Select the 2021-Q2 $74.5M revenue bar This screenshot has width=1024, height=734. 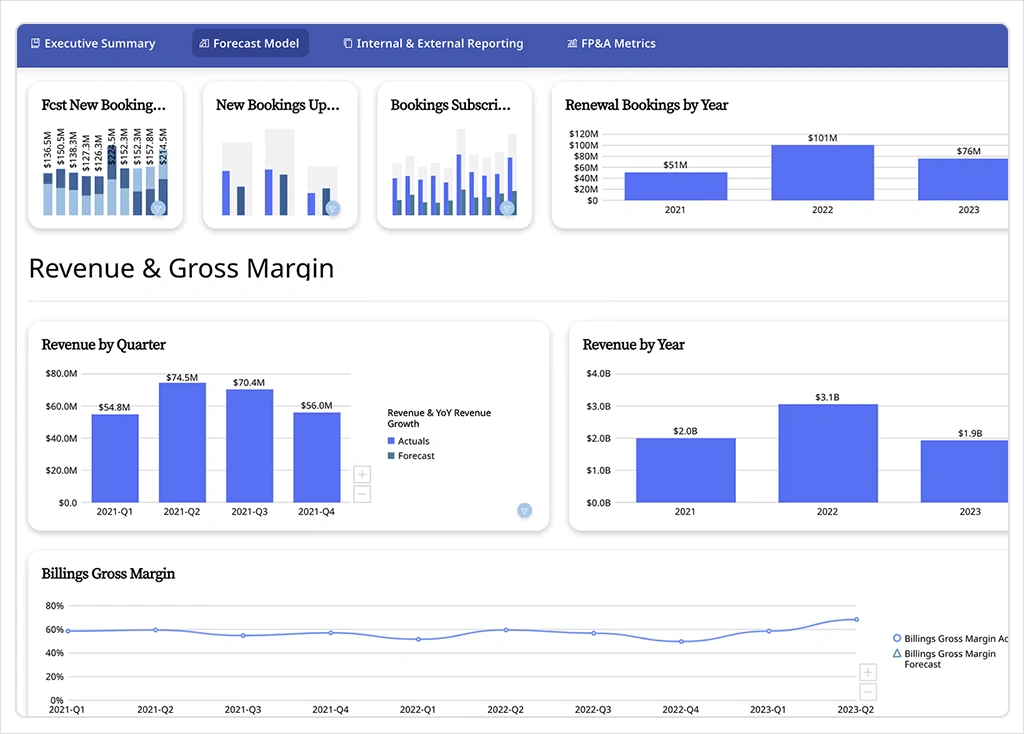pyautogui.click(x=182, y=442)
